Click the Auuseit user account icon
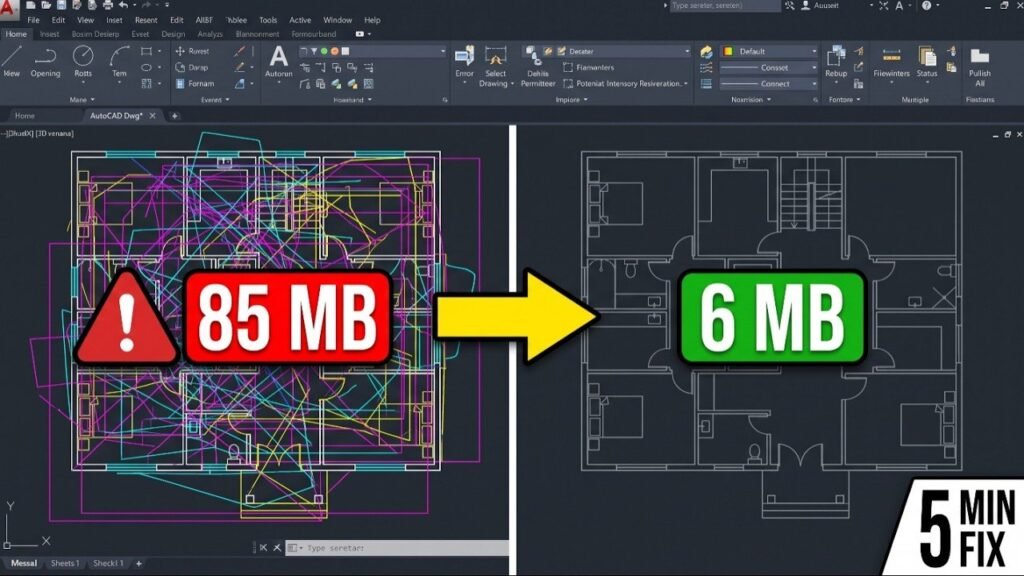 click(x=805, y=5)
